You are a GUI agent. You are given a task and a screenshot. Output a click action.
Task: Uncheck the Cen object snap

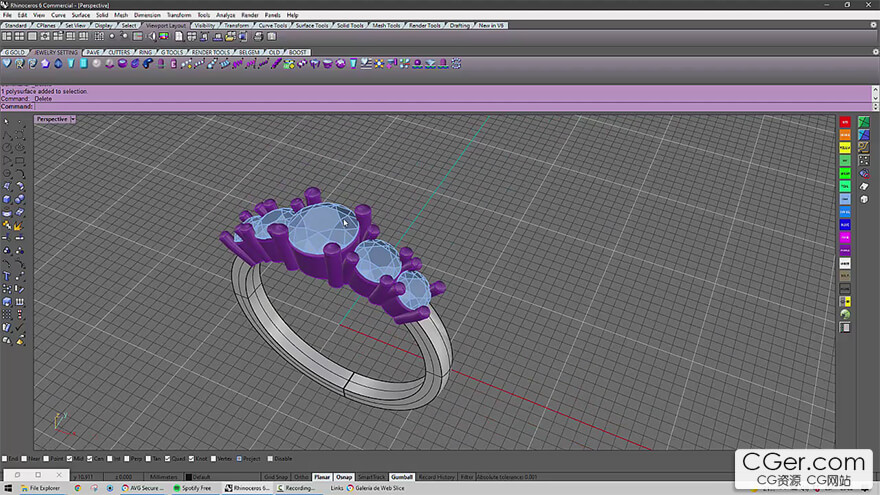[90, 459]
